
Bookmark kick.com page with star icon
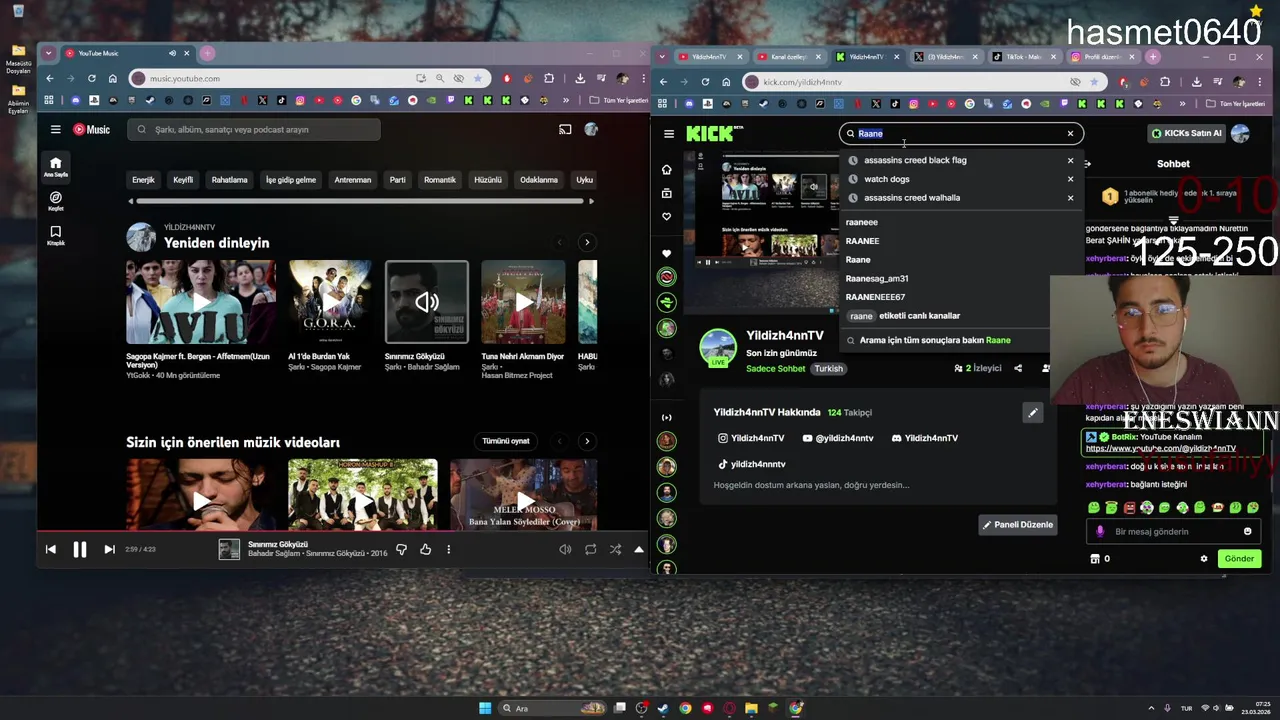1094,82
